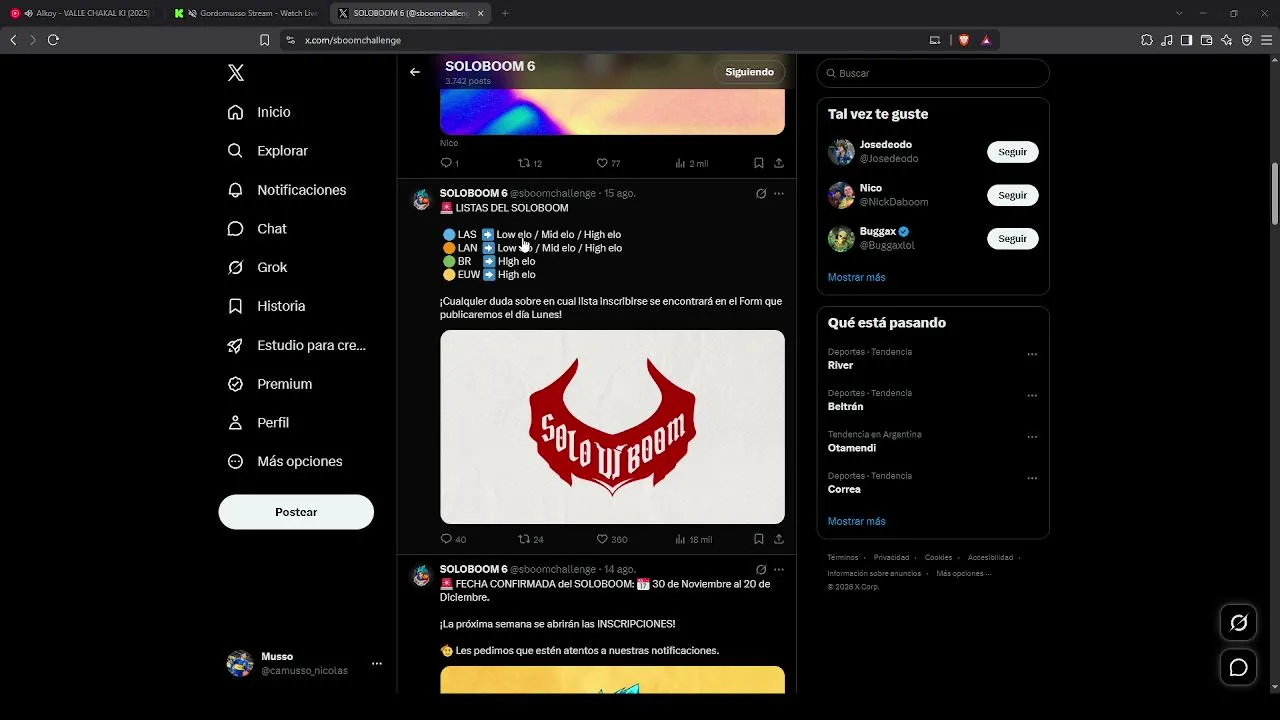Go back with the profile header arrow
The height and width of the screenshot is (720, 1280).
click(x=415, y=72)
